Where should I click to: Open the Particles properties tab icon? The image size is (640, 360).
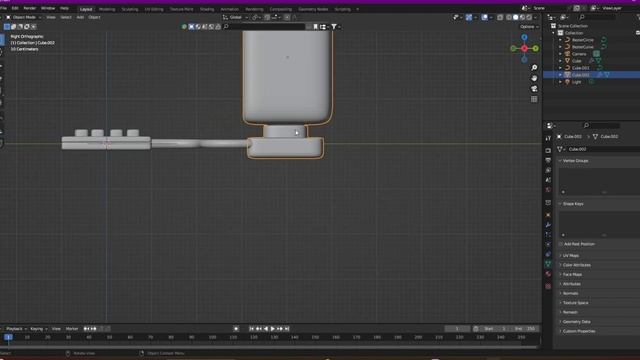click(x=548, y=235)
